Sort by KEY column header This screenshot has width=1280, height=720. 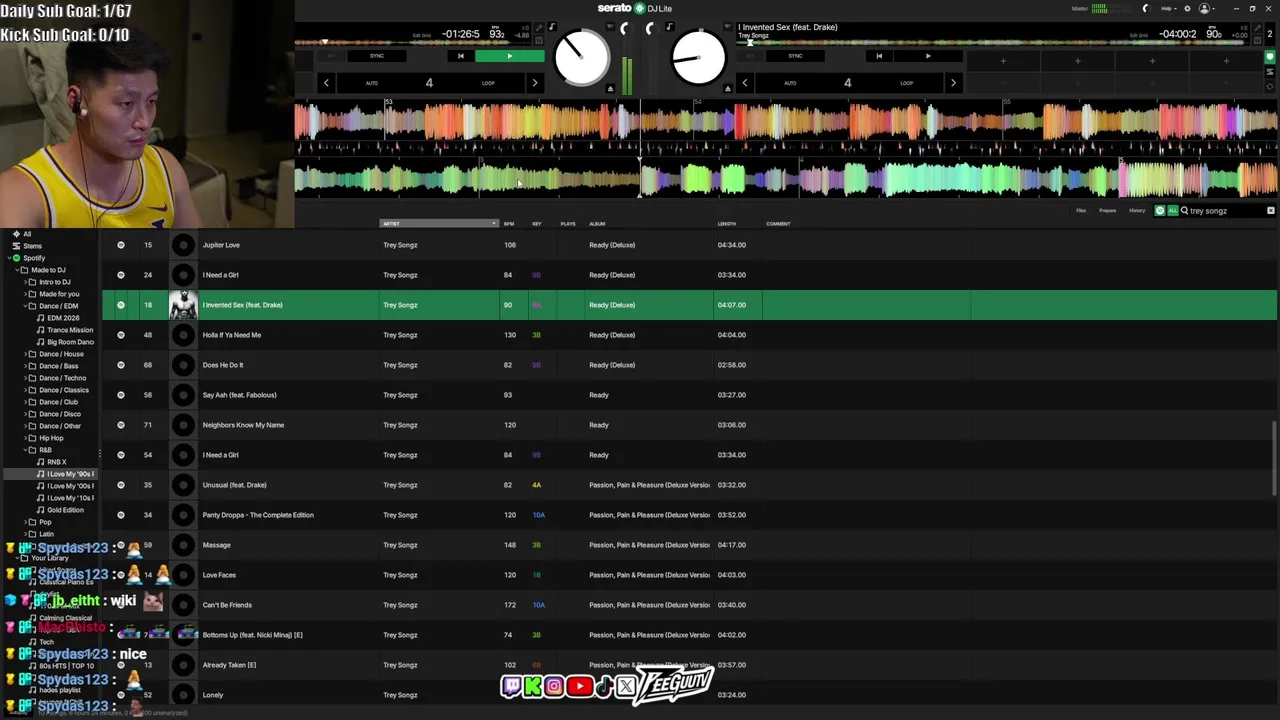(537, 224)
